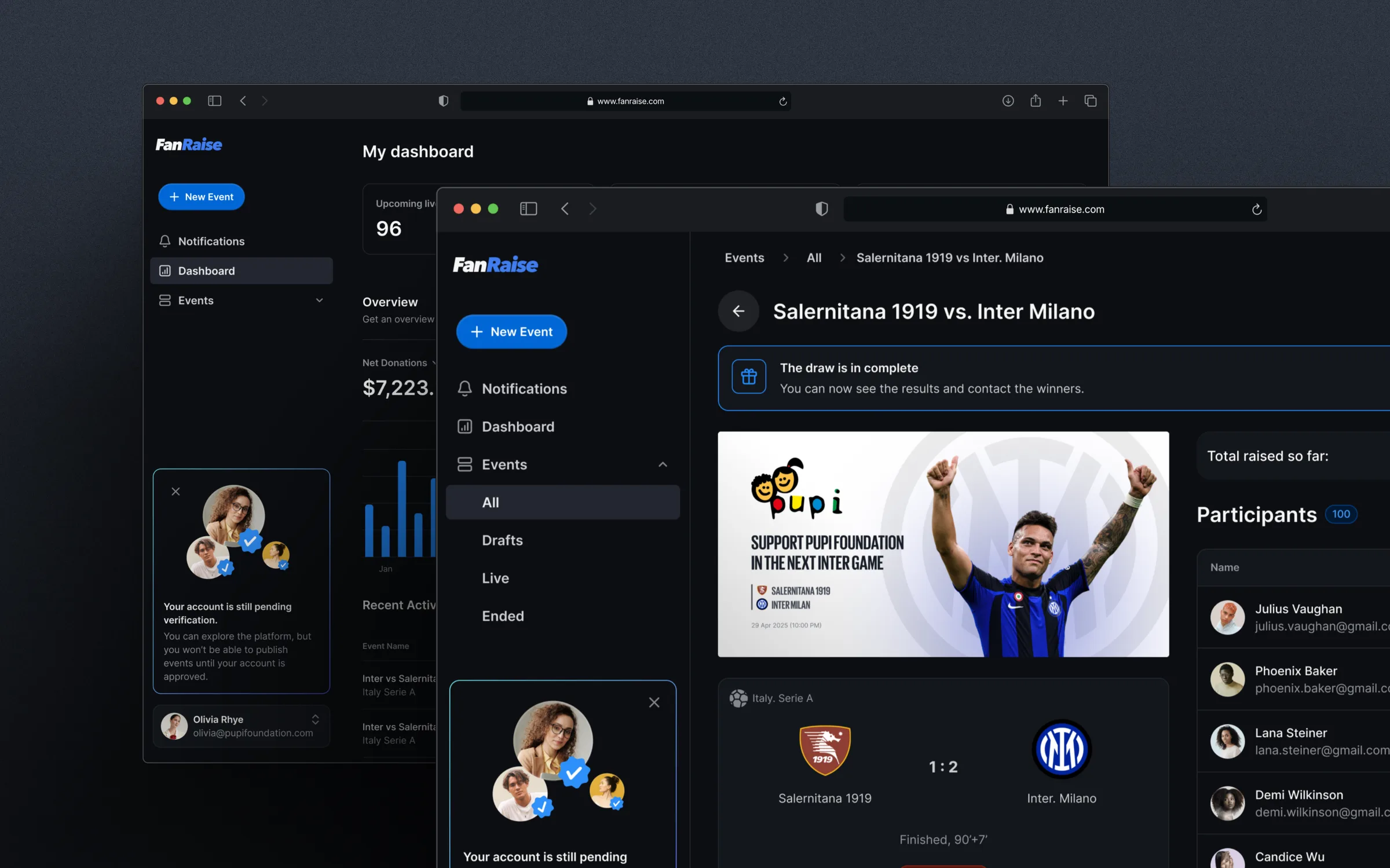This screenshot has height=868, width=1390.
Task: Click sidebar toggle icon in back window
Action: coord(214,101)
